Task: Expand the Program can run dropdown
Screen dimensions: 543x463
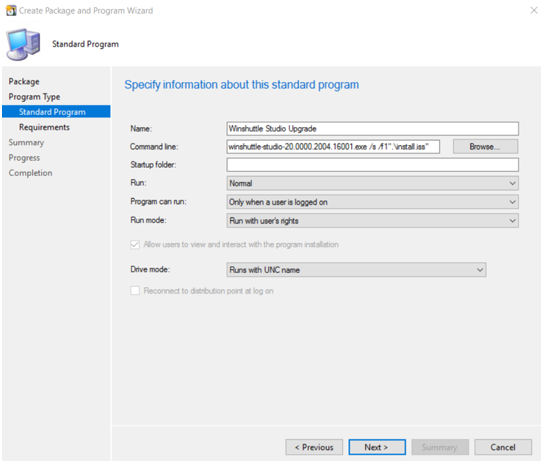Action: (x=373, y=202)
